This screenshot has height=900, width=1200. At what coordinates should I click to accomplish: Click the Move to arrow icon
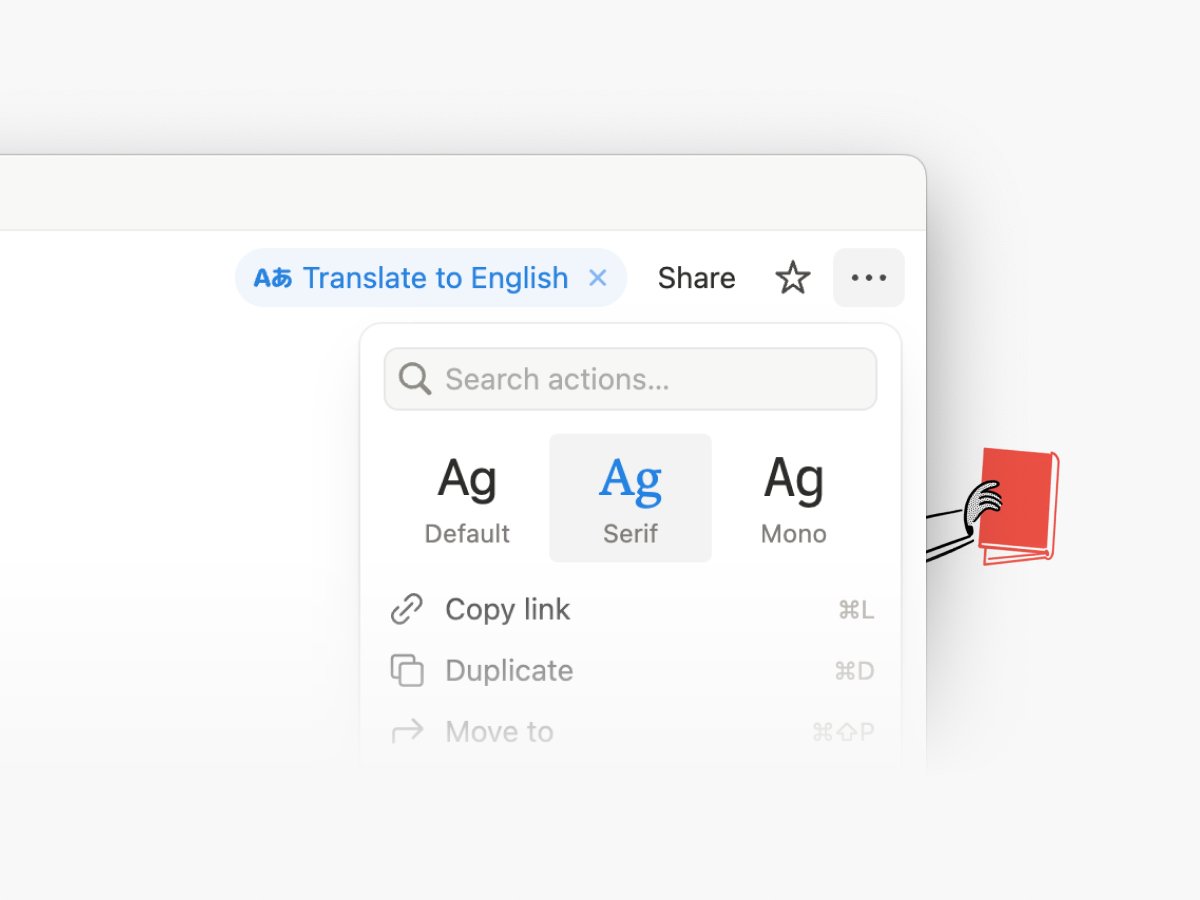[x=408, y=731]
